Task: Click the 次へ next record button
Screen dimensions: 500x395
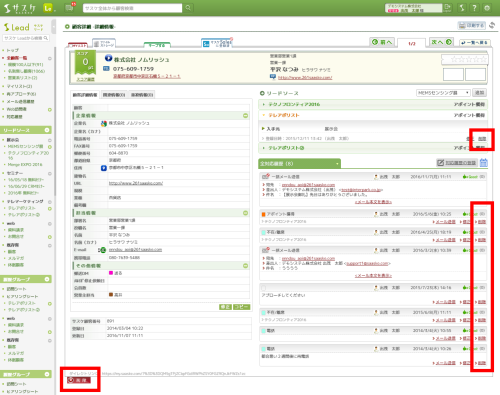Action: 441,42
